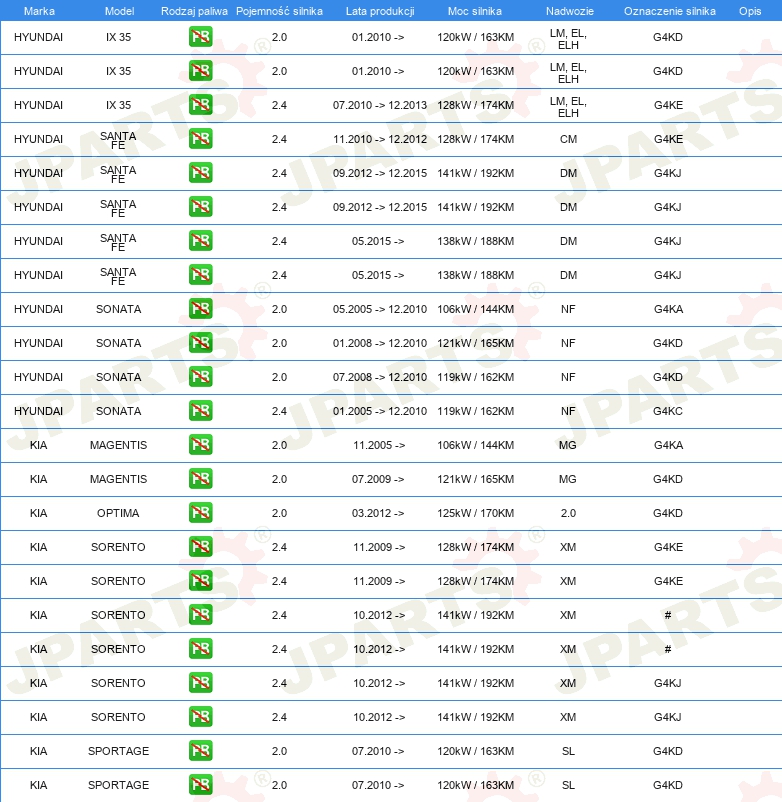This screenshot has width=782, height=802.
Task: Select the production years 01.2005 -> 12.2010
Action: pos(379,411)
